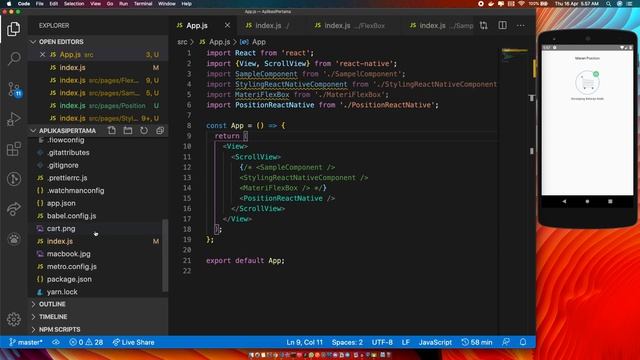
Task: Open the Live Share activity bar icon
Action: pos(13,209)
